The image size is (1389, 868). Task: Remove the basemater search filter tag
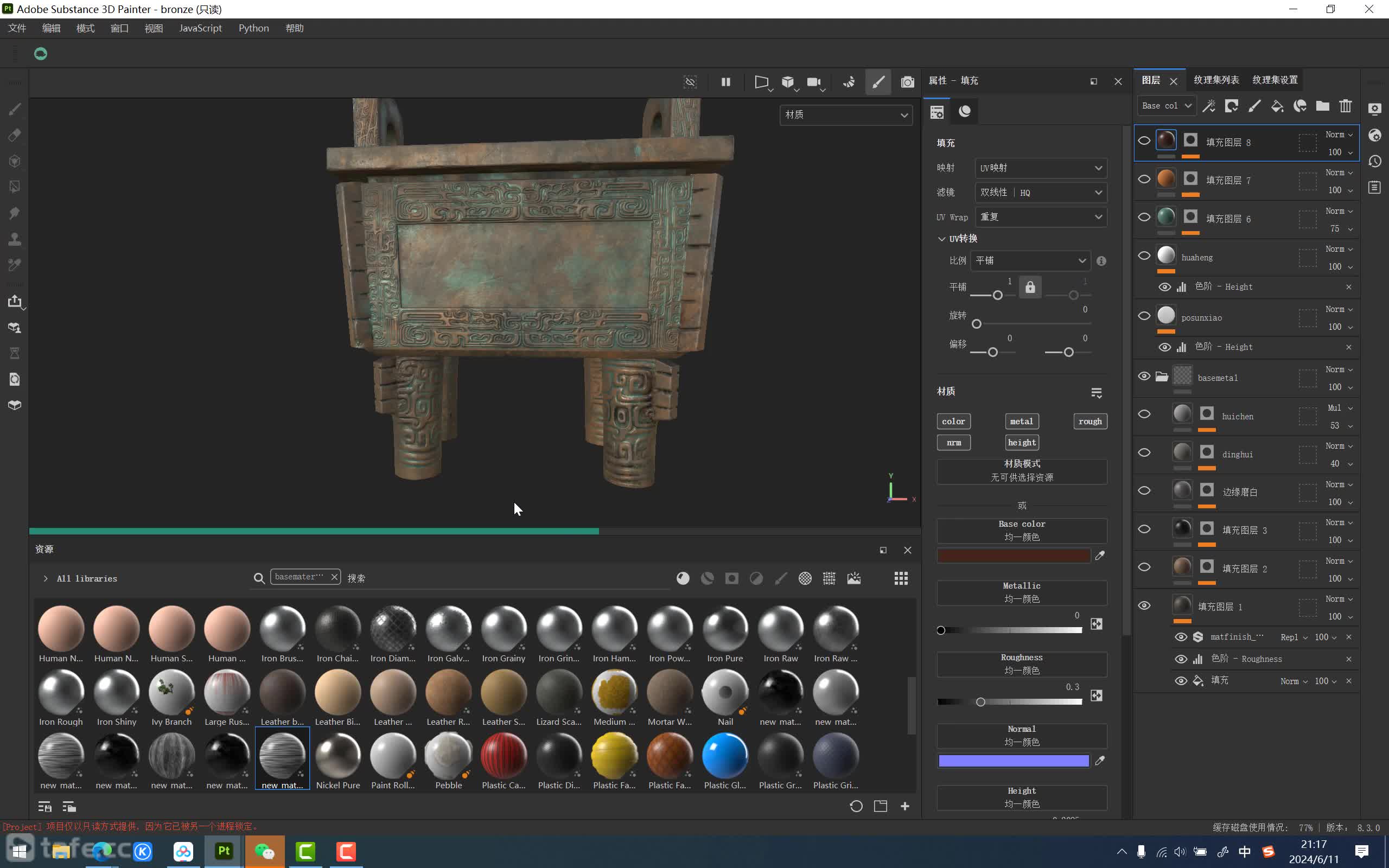tap(334, 577)
